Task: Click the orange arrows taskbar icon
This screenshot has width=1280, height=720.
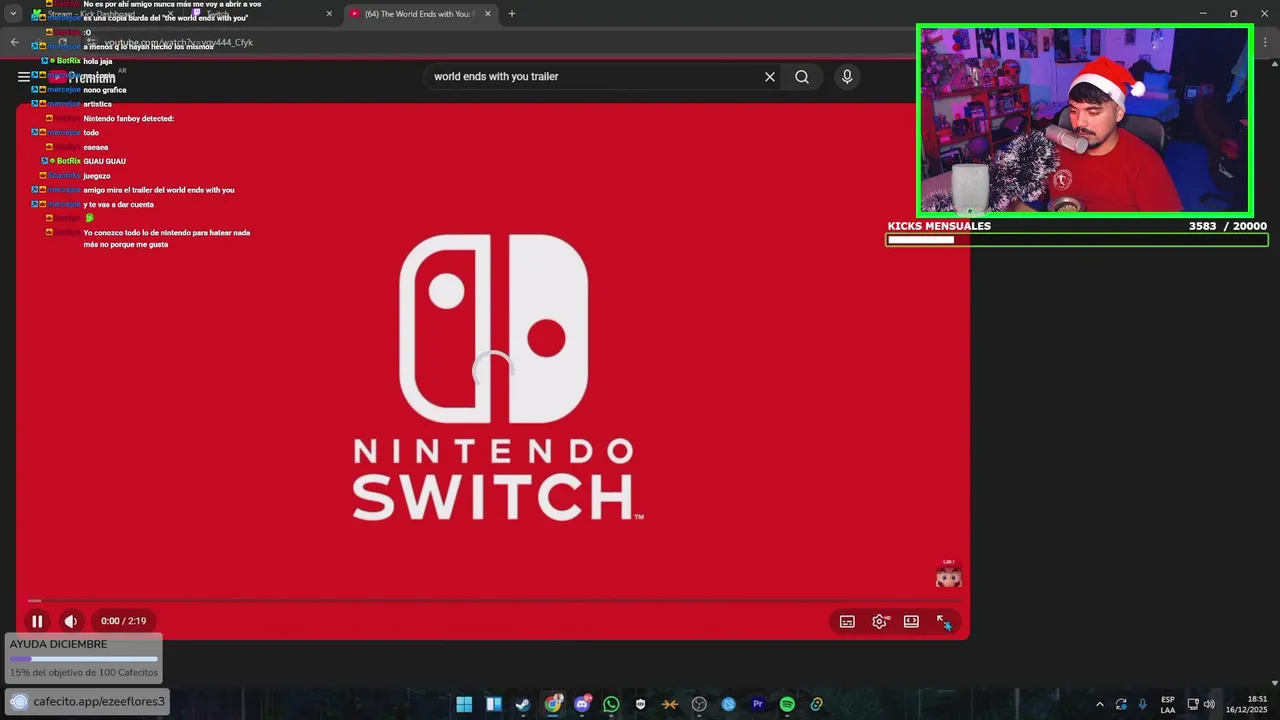Action: click(x=670, y=704)
